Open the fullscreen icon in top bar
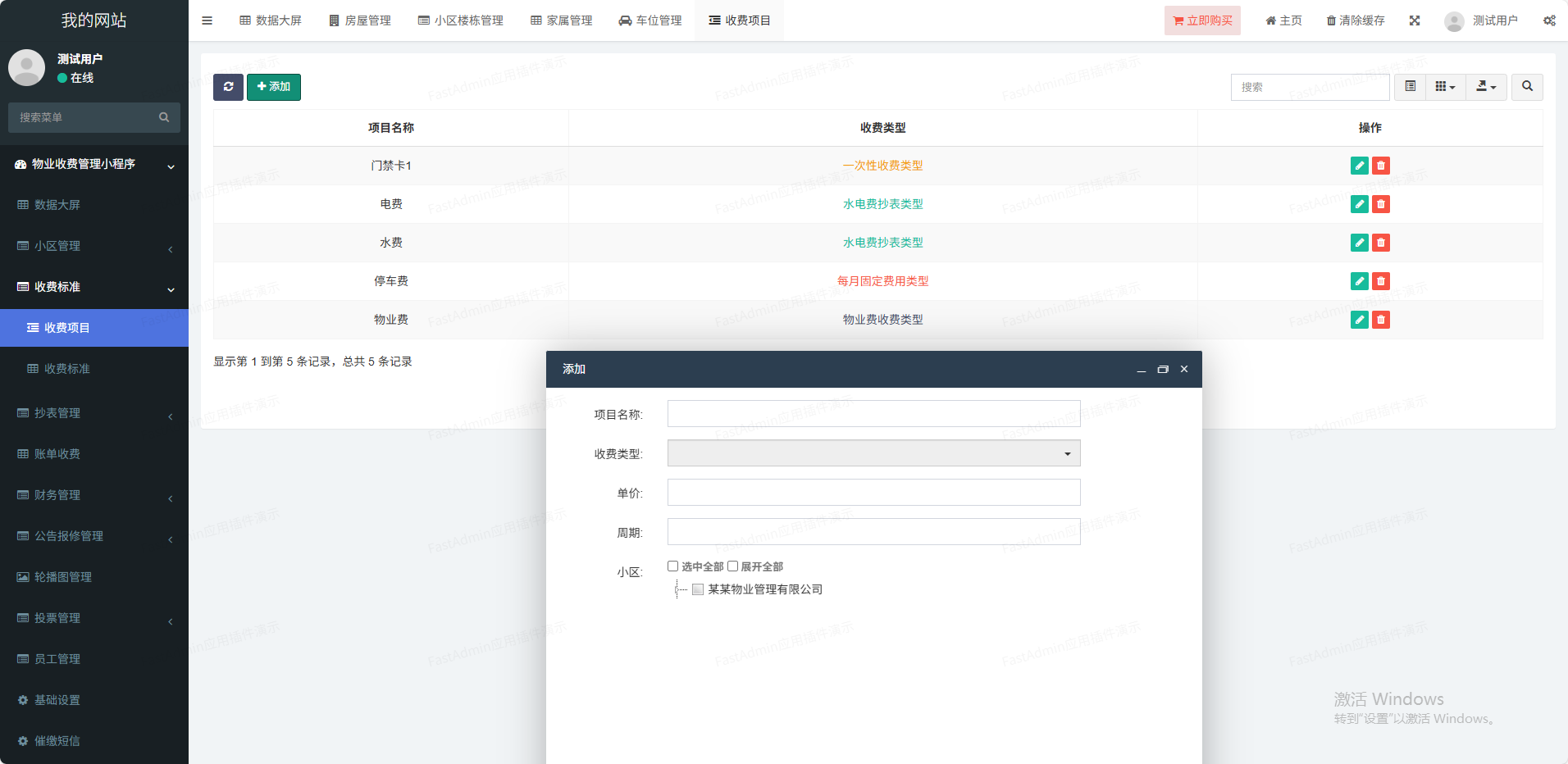Image resolution: width=1568 pixels, height=764 pixels. (1415, 20)
